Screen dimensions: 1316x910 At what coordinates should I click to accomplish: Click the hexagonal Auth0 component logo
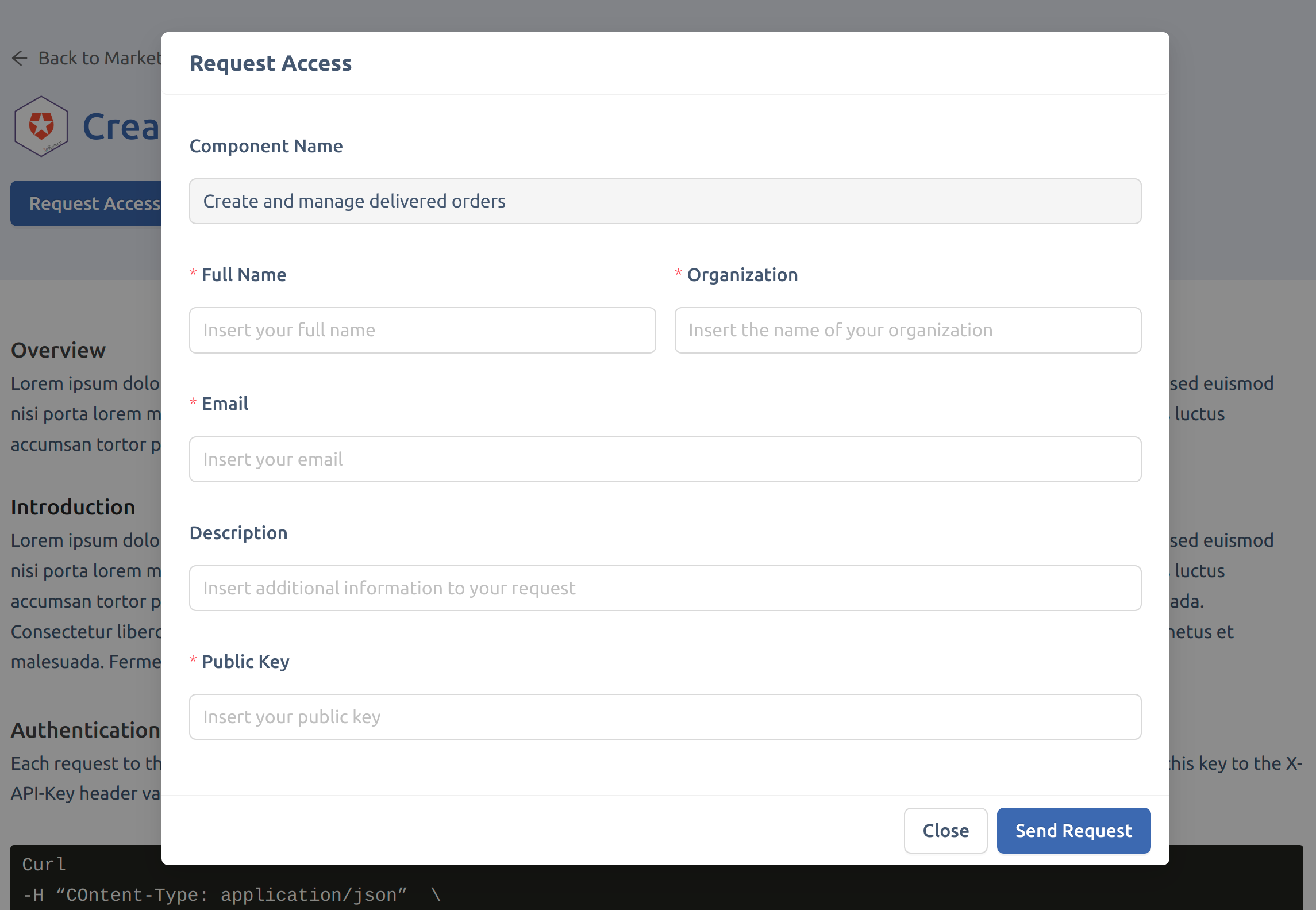pos(41,125)
